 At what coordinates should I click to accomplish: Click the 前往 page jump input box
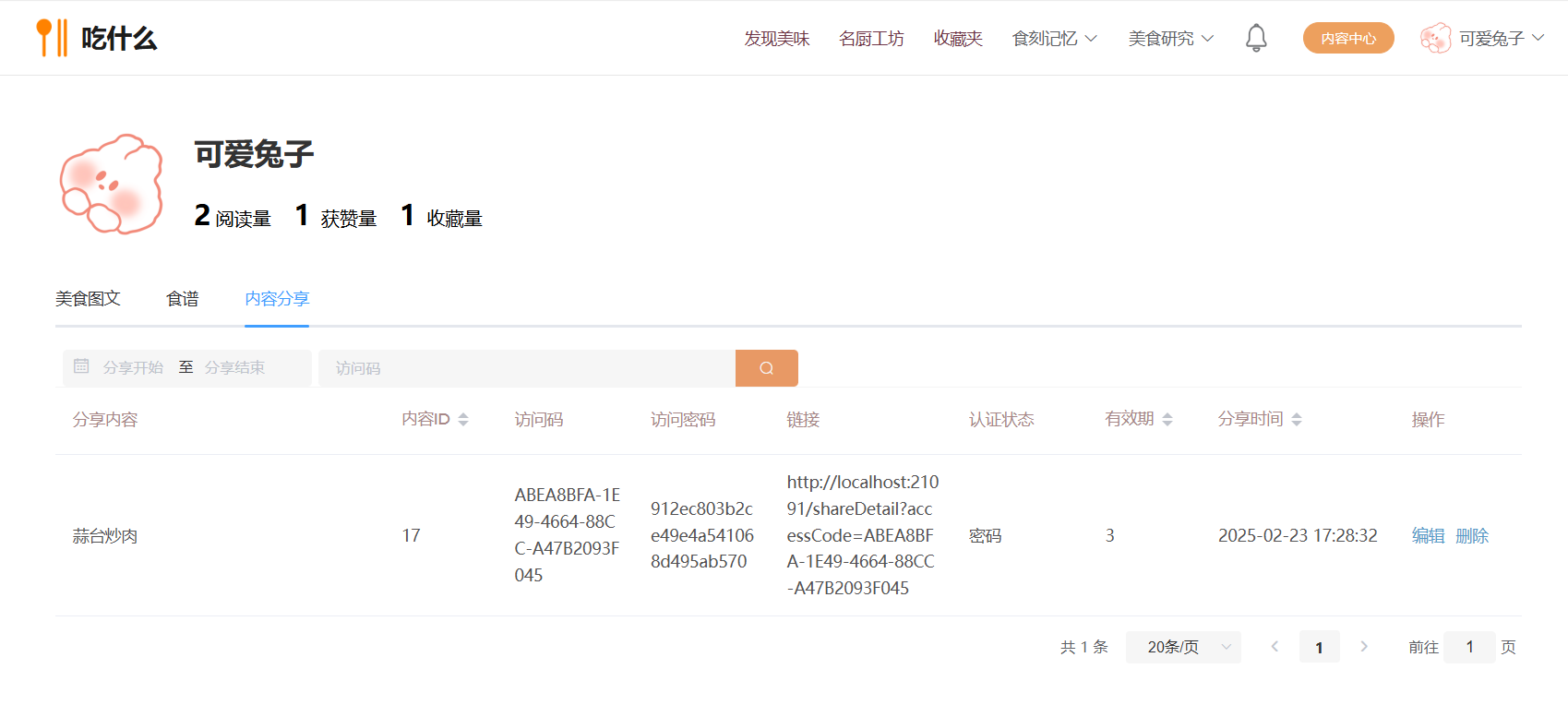click(x=1469, y=647)
